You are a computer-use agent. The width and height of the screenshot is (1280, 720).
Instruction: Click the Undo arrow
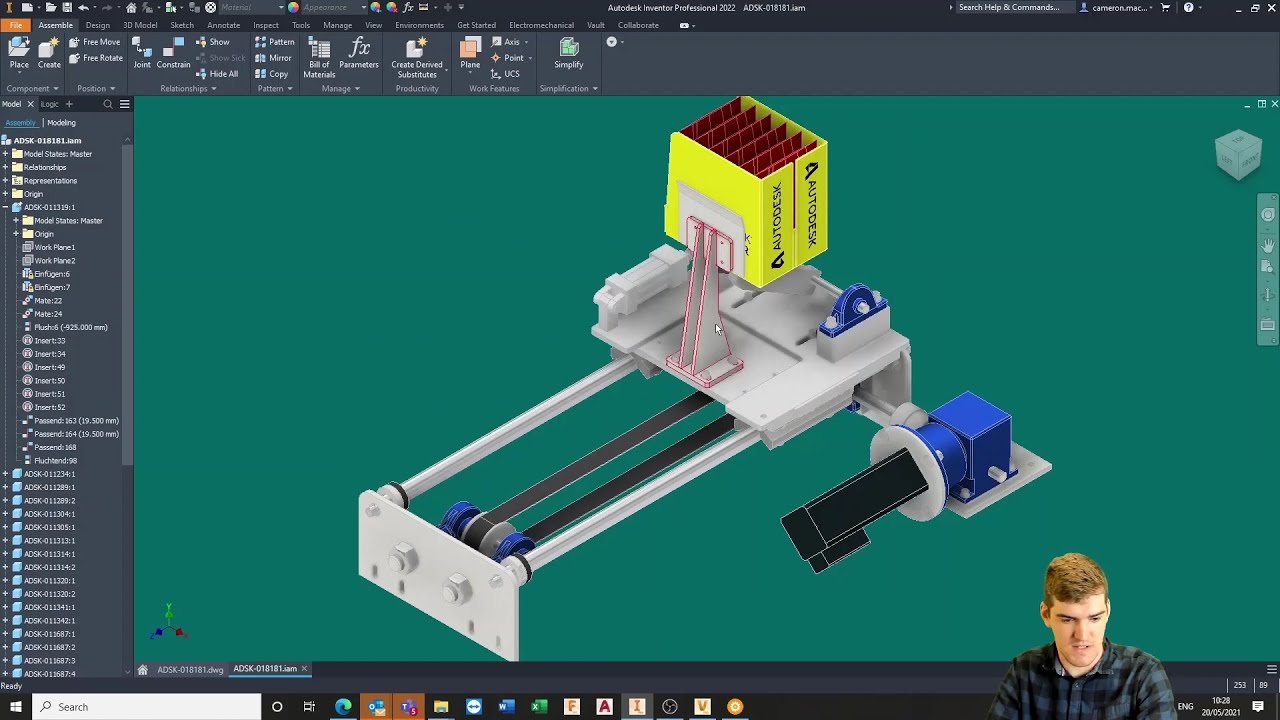point(83,7)
